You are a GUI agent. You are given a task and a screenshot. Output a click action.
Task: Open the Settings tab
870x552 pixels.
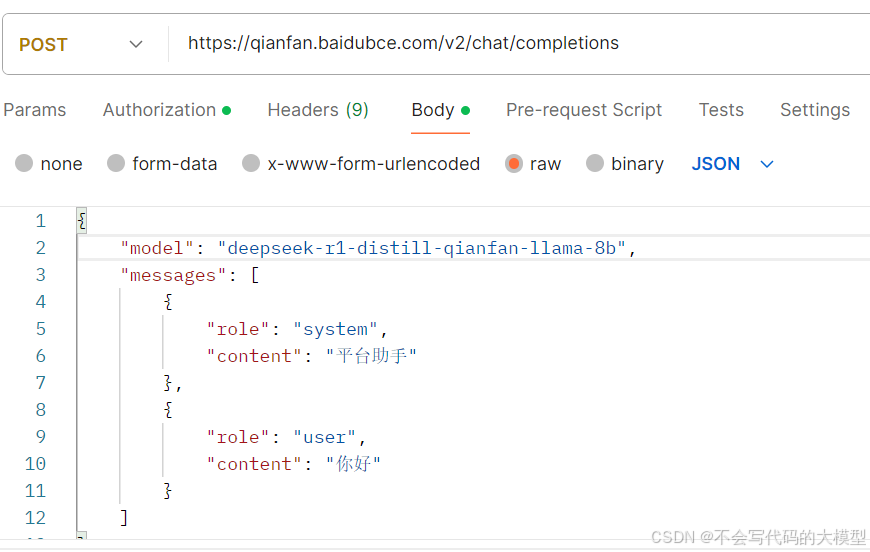tap(815, 110)
